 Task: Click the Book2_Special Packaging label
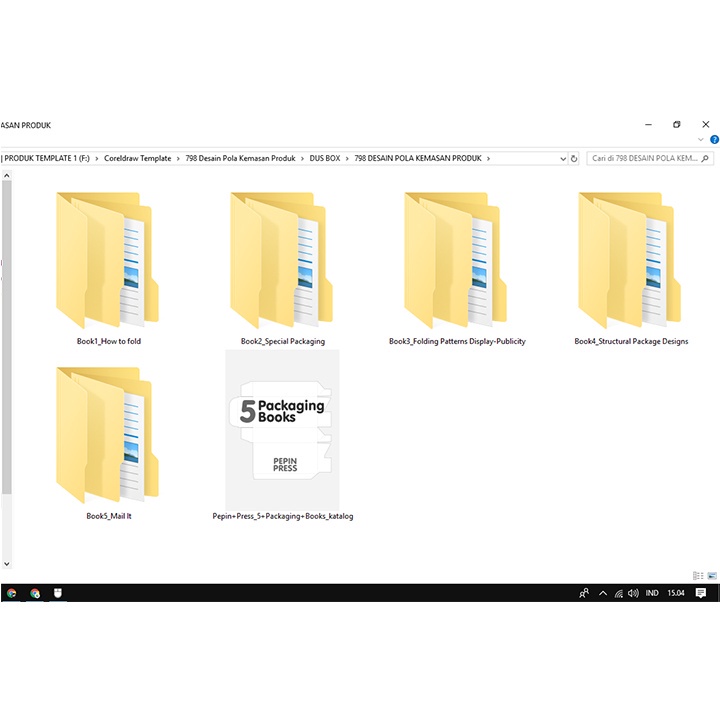pyautogui.click(x=283, y=341)
